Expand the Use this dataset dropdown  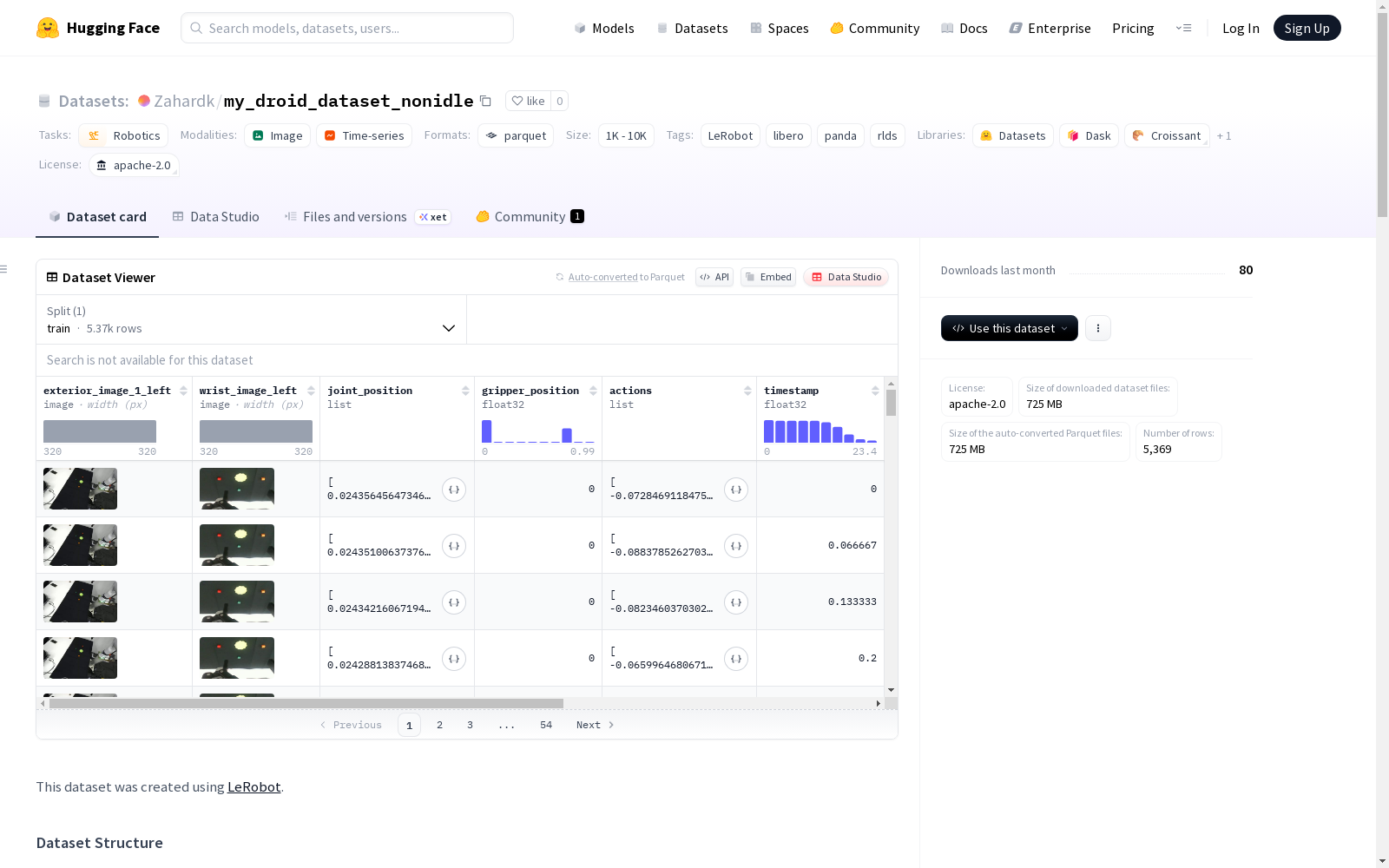(x=1010, y=328)
